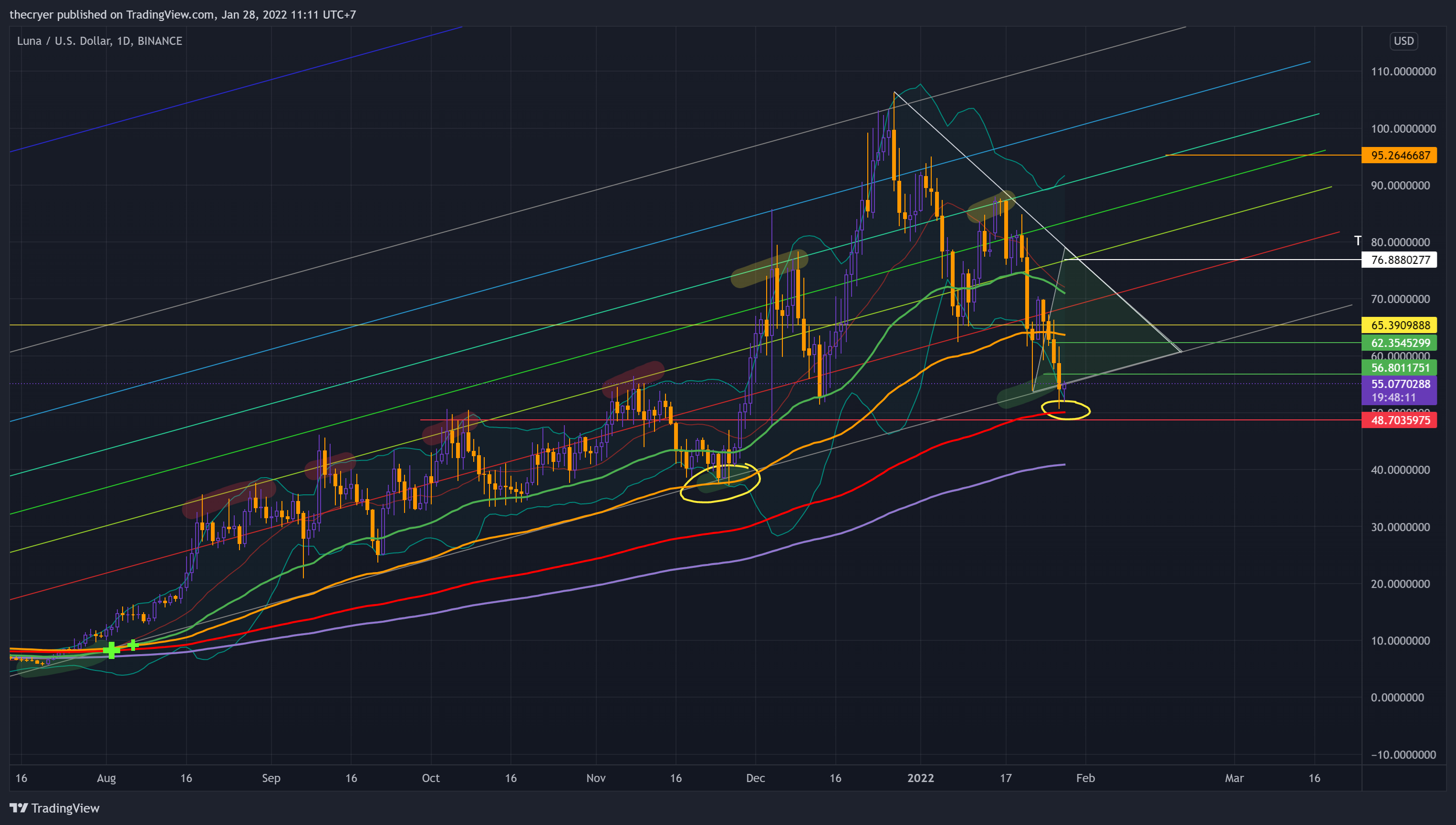Image resolution: width=1456 pixels, height=825 pixels.
Task: Click the 100.0000000 price axis label
Action: (1403, 129)
